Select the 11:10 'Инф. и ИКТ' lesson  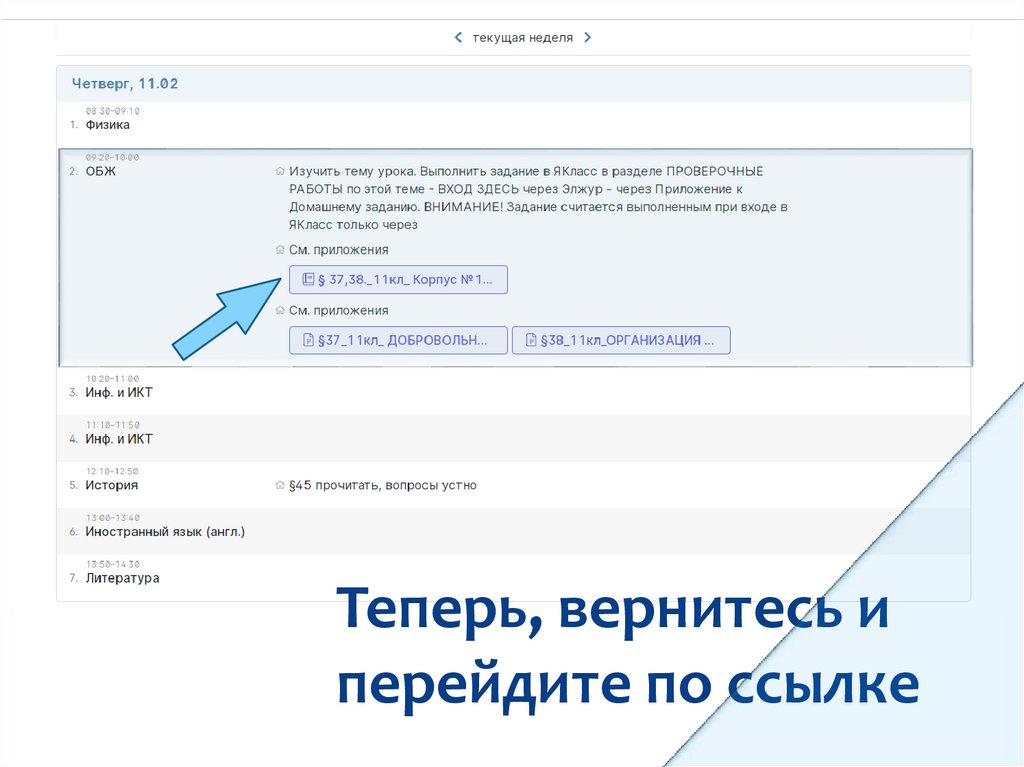[119, 439]
